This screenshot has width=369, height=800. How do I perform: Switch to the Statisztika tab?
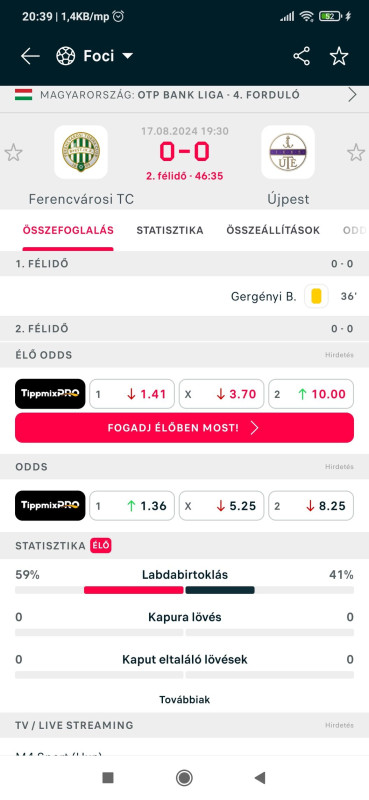point(169,230)
